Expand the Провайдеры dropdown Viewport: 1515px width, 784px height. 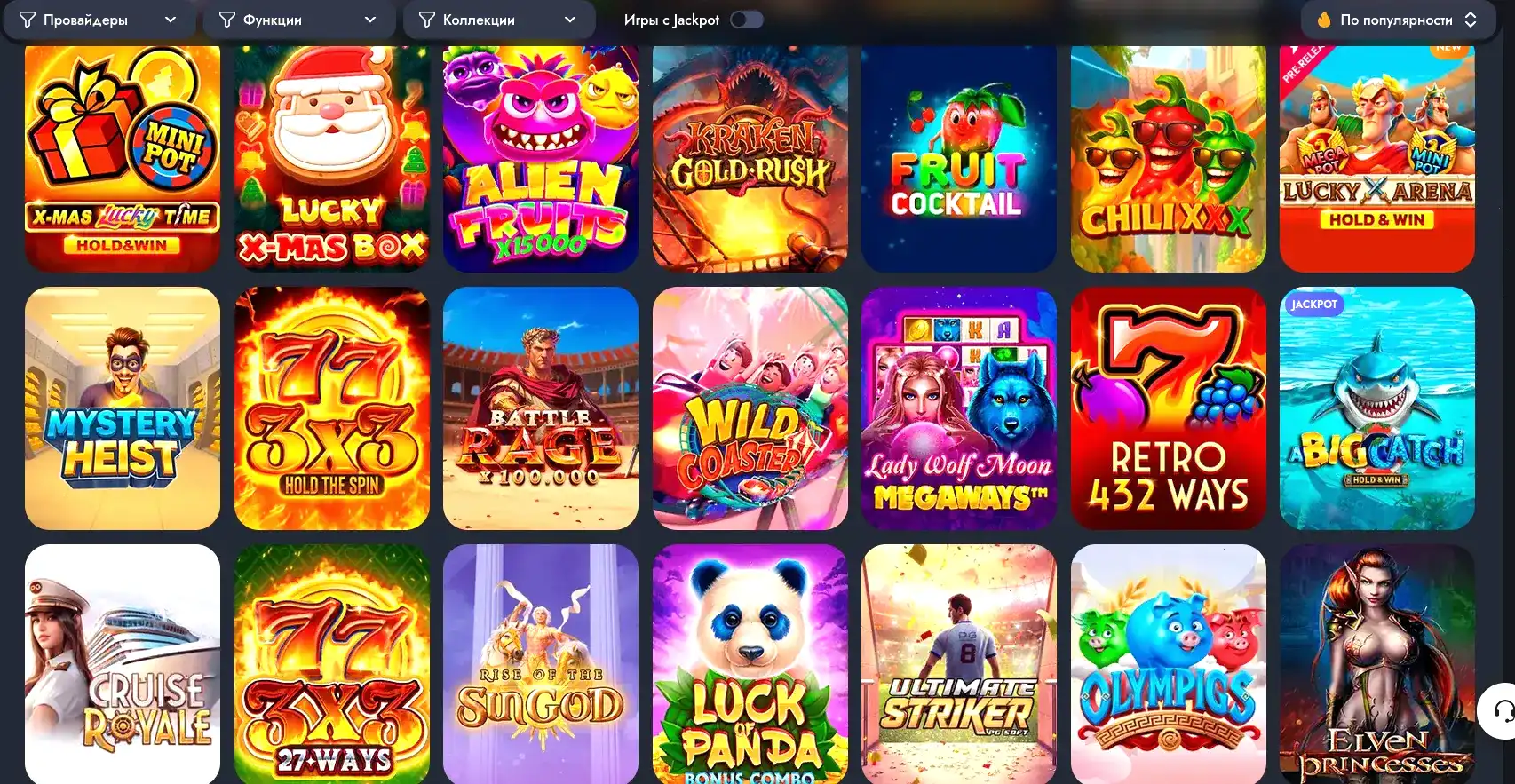tap(99, 20)
